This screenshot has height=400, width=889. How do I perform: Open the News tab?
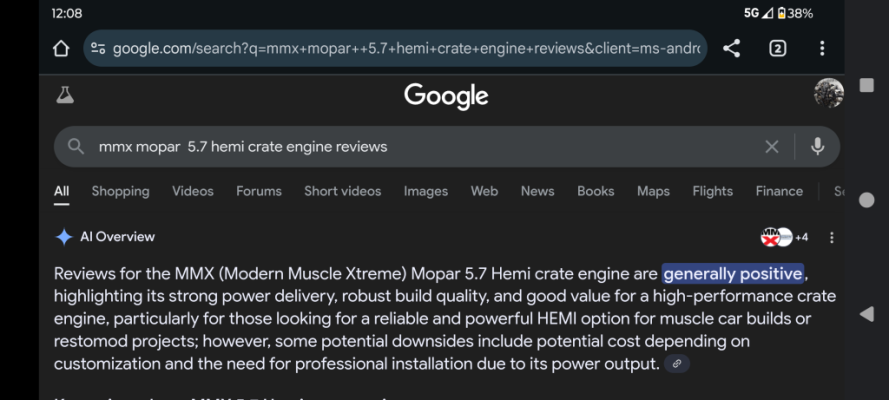click(x=537, y=192)
